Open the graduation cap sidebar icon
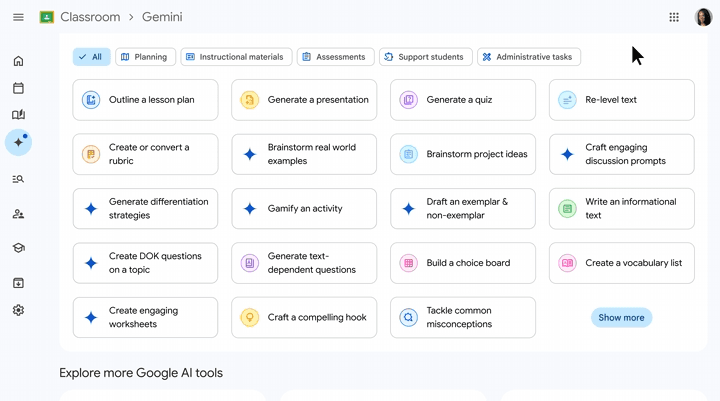Screen dimensions: 720x401 point(18,248)
